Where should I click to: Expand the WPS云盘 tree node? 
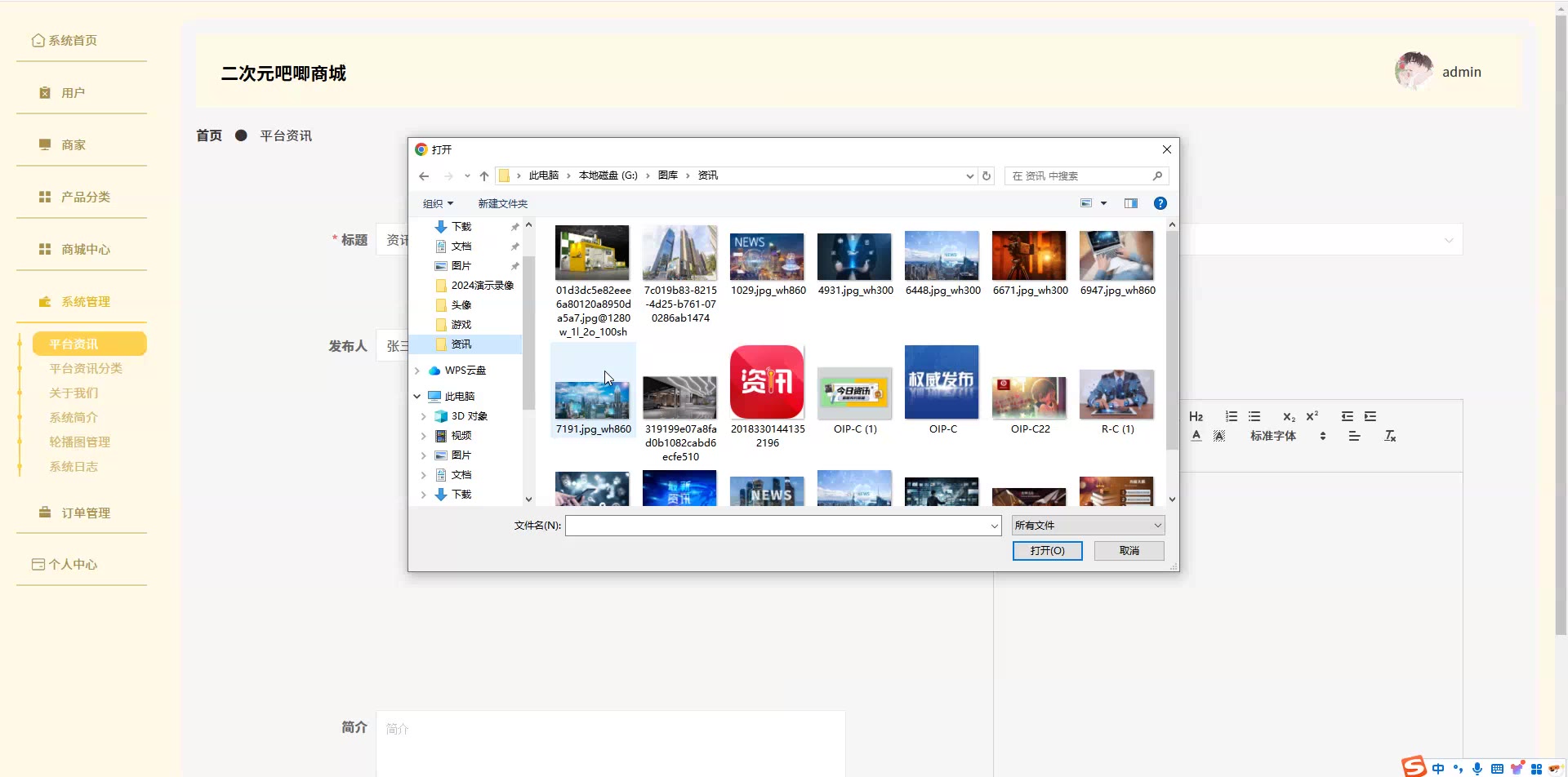(x=417, y=371)
